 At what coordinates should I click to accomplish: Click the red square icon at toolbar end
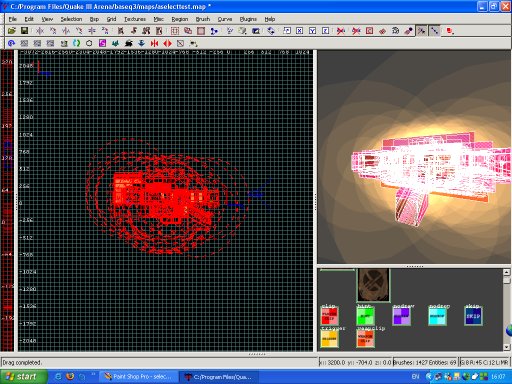pyautogui.click(x=450, y=31)
